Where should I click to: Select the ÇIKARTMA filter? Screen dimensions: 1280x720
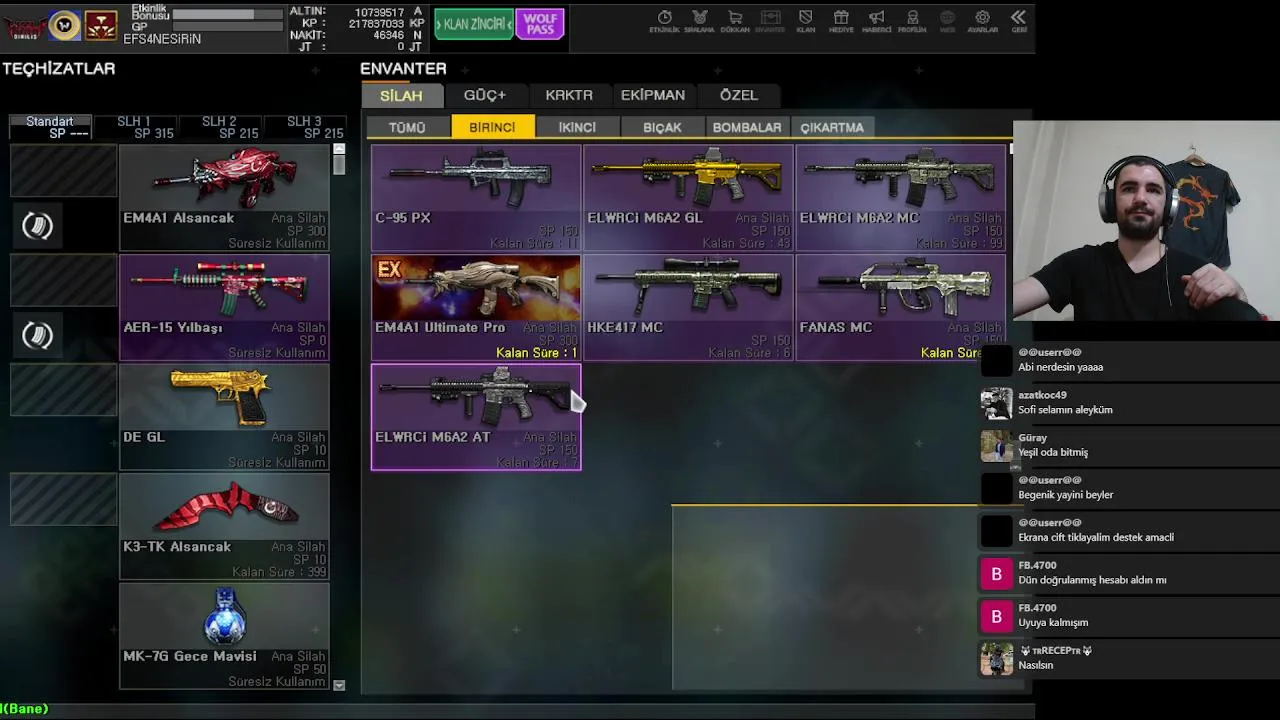[832, 127]
